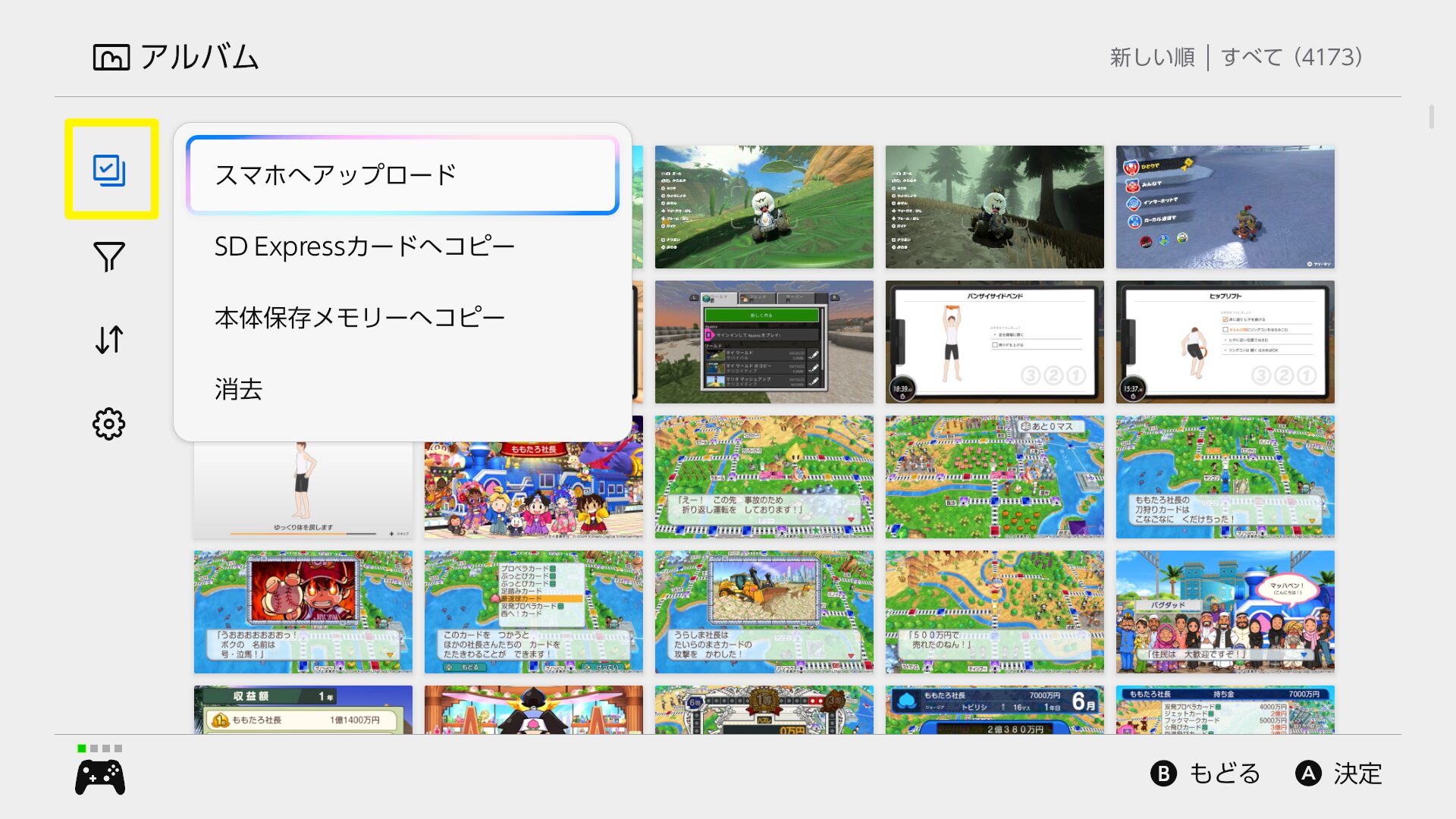Image resolution: width=1456 pixels, height=819 pixels.
Task: Open 刀狩りカード message screenshot
Action: 1225,477
